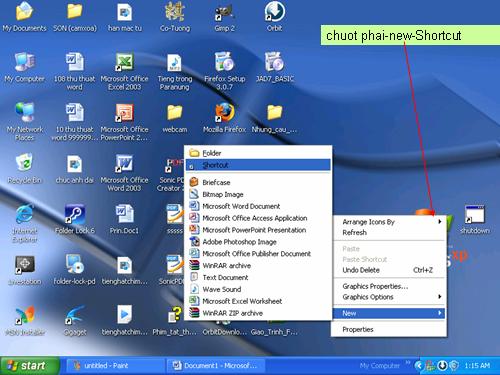Image resolution: width=500 pixels, height=375 pixels.
Task: Choose Properties in the context menu
Action: (x=389, y=330)
